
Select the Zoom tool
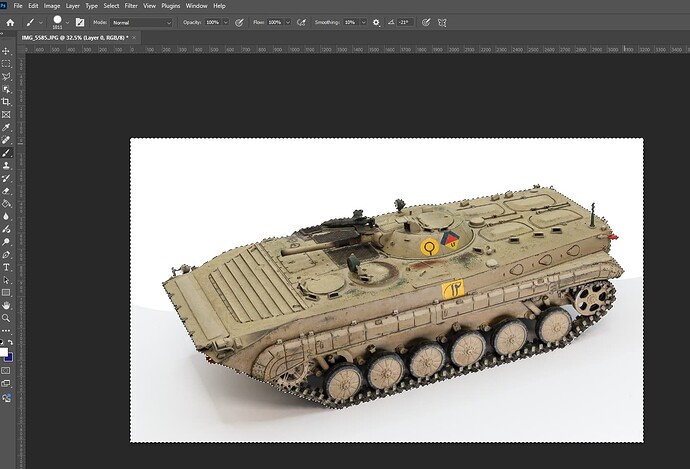tap(6, 318)
